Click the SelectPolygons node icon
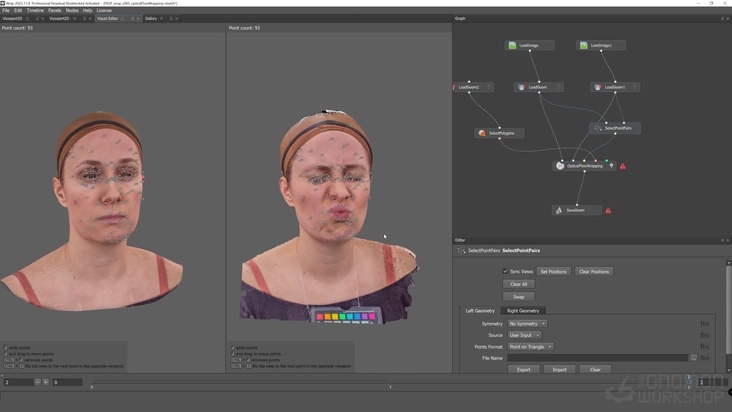 tap(482, 133)
